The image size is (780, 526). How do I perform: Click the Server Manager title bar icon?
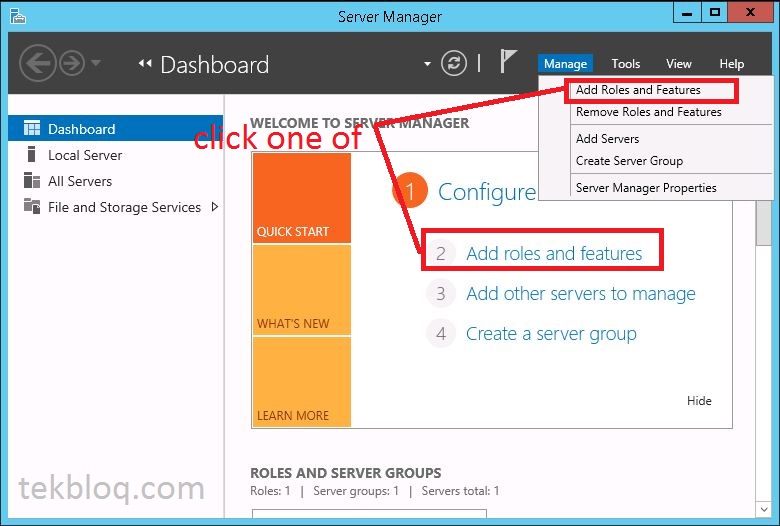17,16
